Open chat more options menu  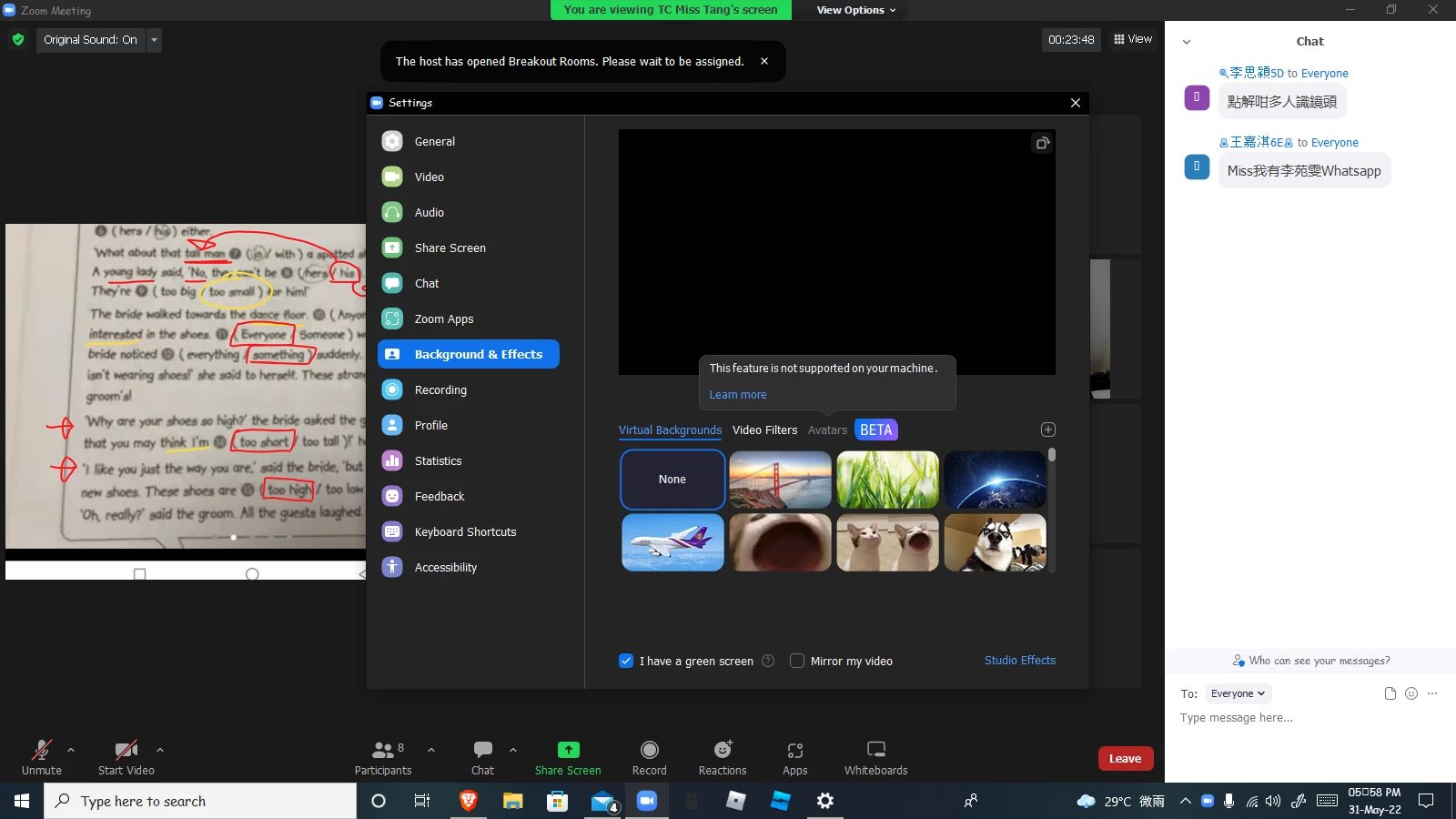coord(1432,693)
